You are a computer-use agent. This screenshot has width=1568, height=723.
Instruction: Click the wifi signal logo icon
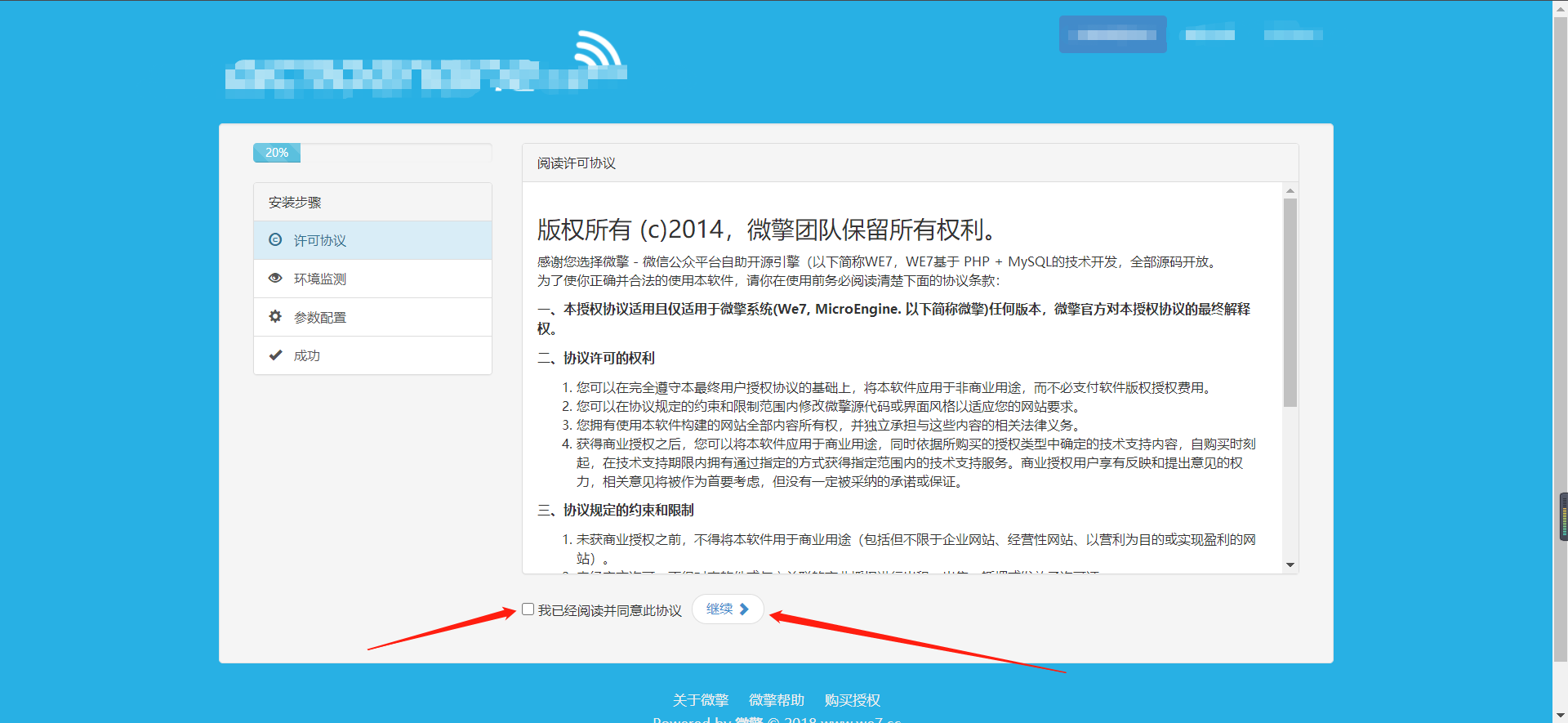599,49
